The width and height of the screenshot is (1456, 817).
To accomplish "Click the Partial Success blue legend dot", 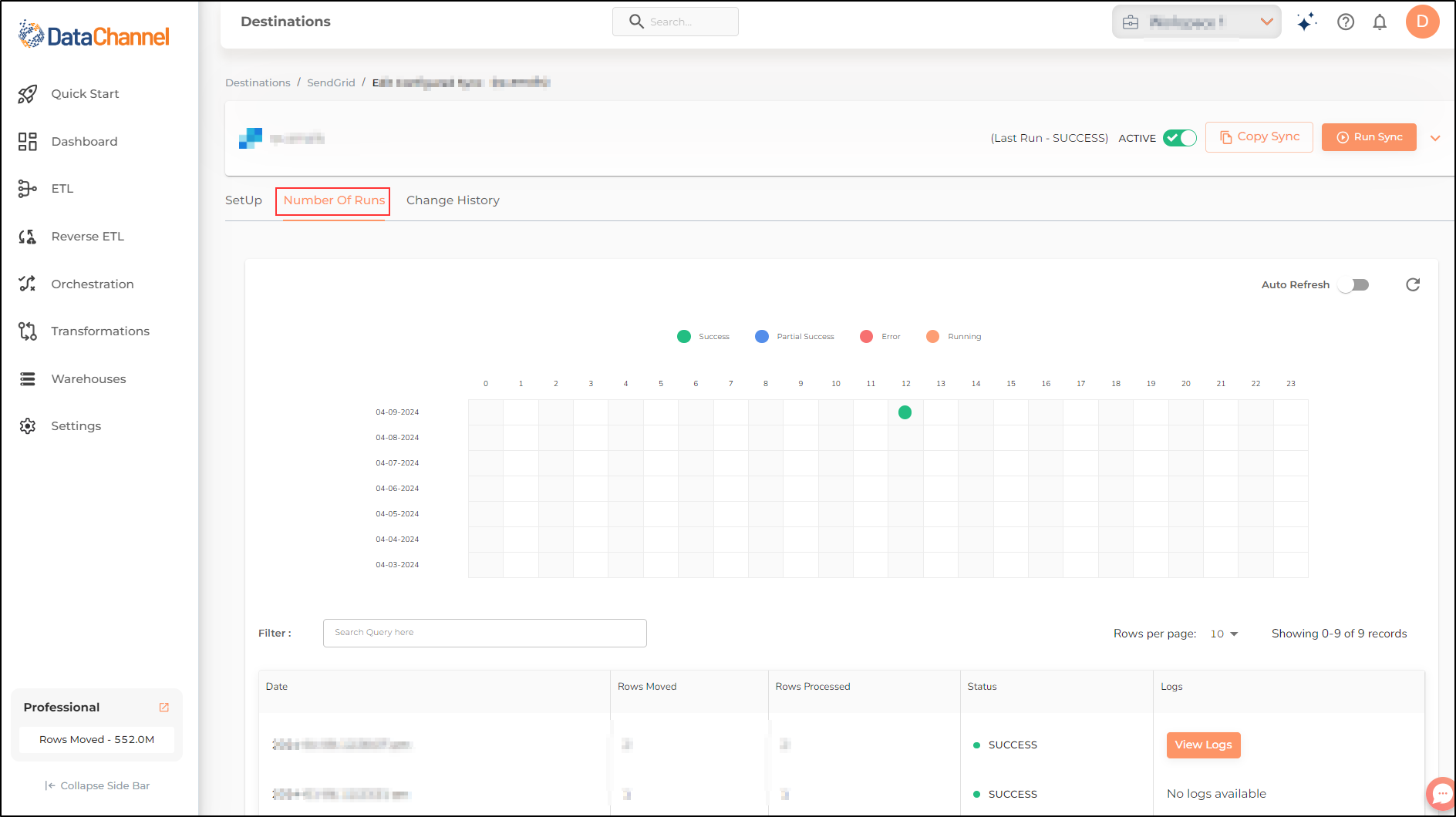I will [x=762, y=337].
